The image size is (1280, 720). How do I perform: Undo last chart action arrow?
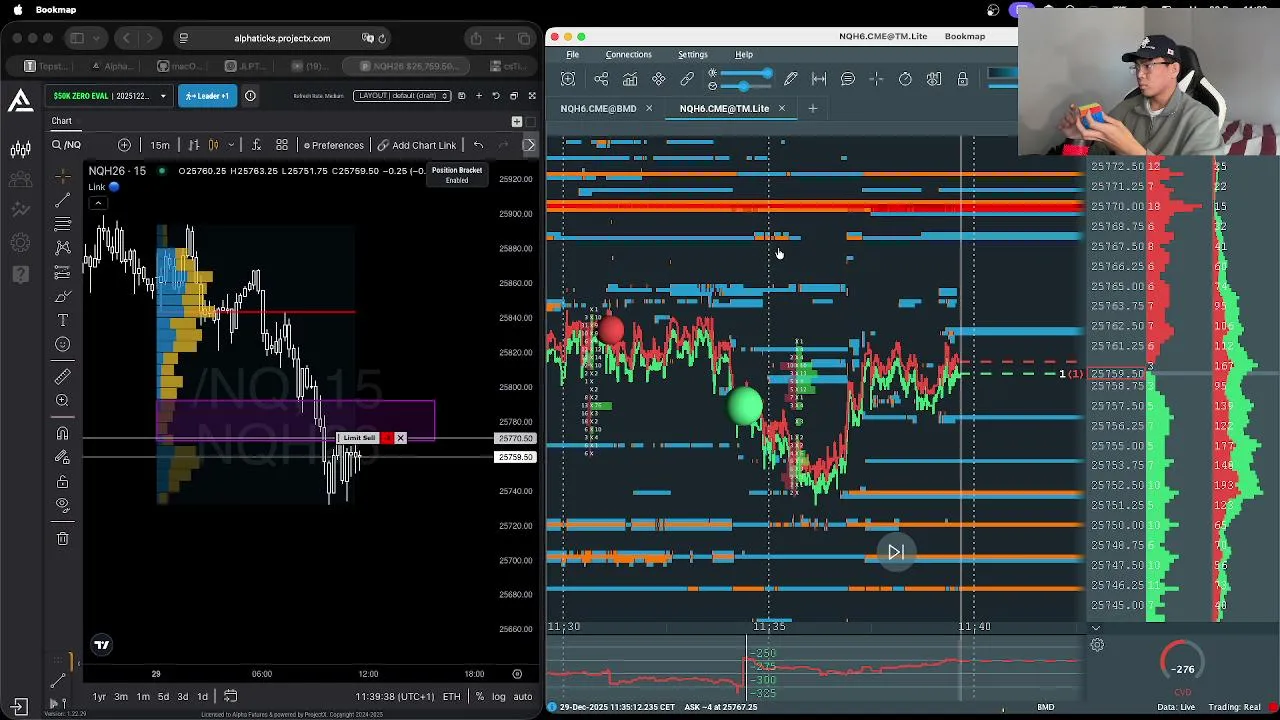click(478, 145)
